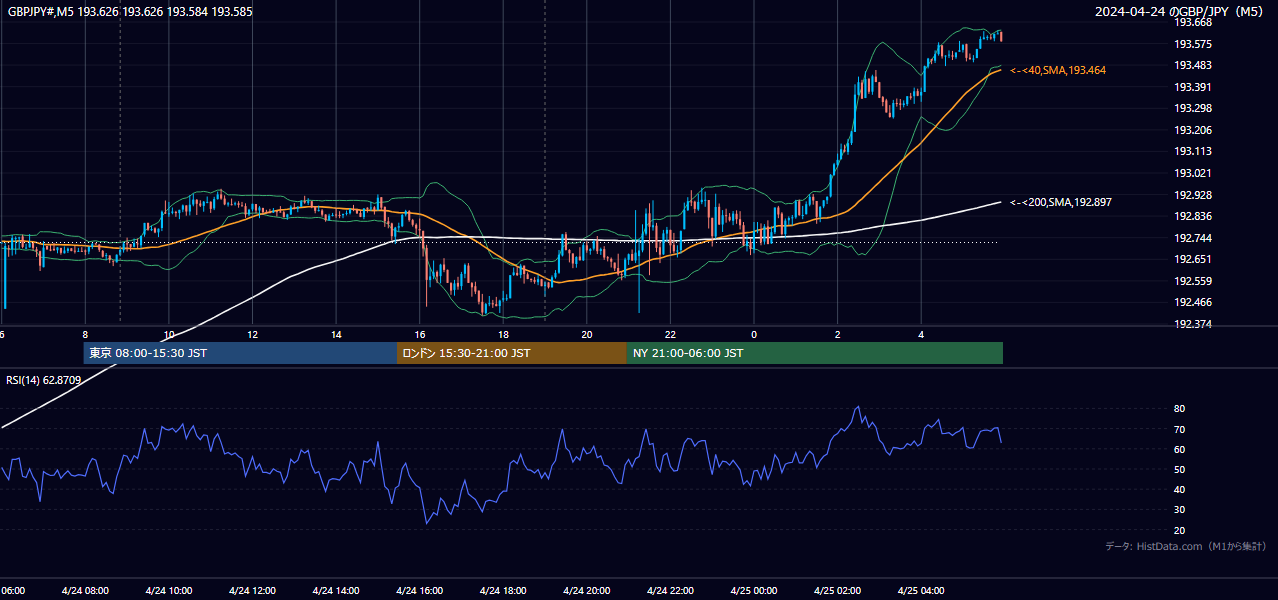Click the 192.836 price axis value
Image resolution: width=1278 pixels, height=600 pixels.
pos(1193,216)
